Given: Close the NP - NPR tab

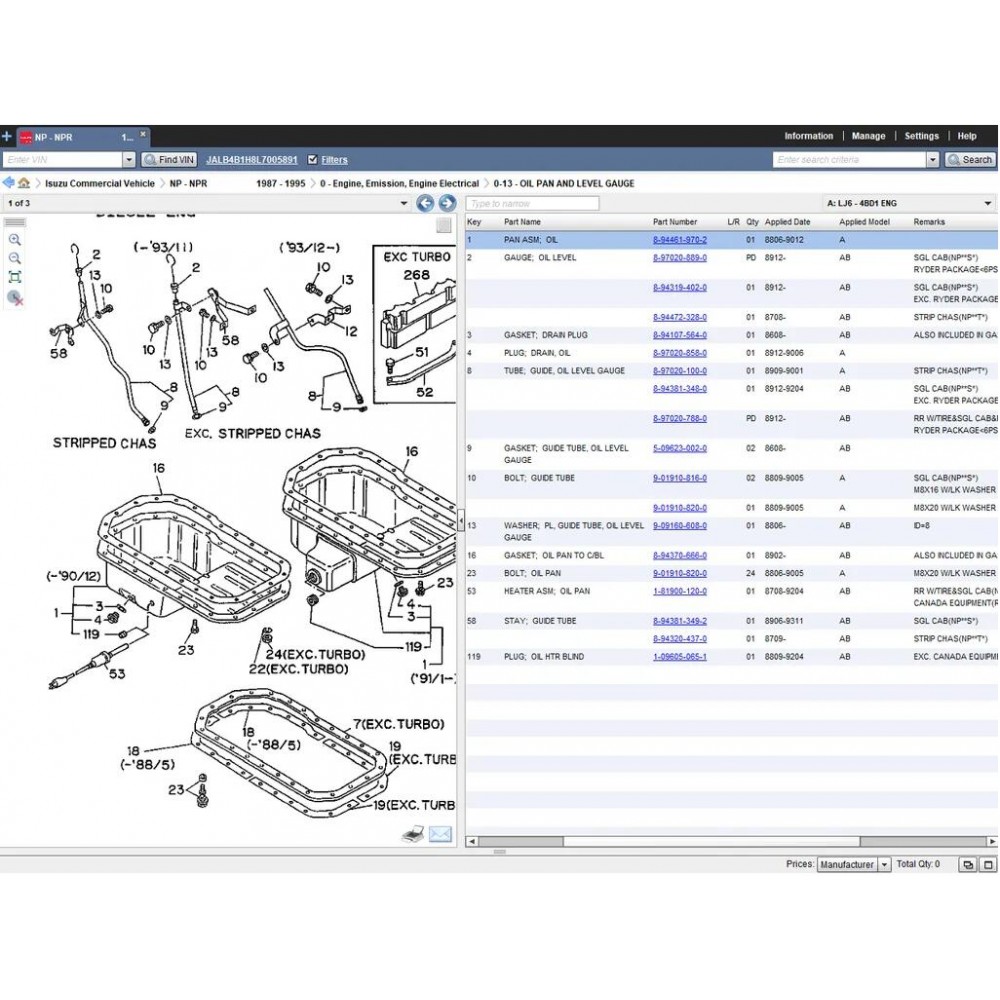Looking at the screenshot, I should pyautogui.click(x=142, y=133).
